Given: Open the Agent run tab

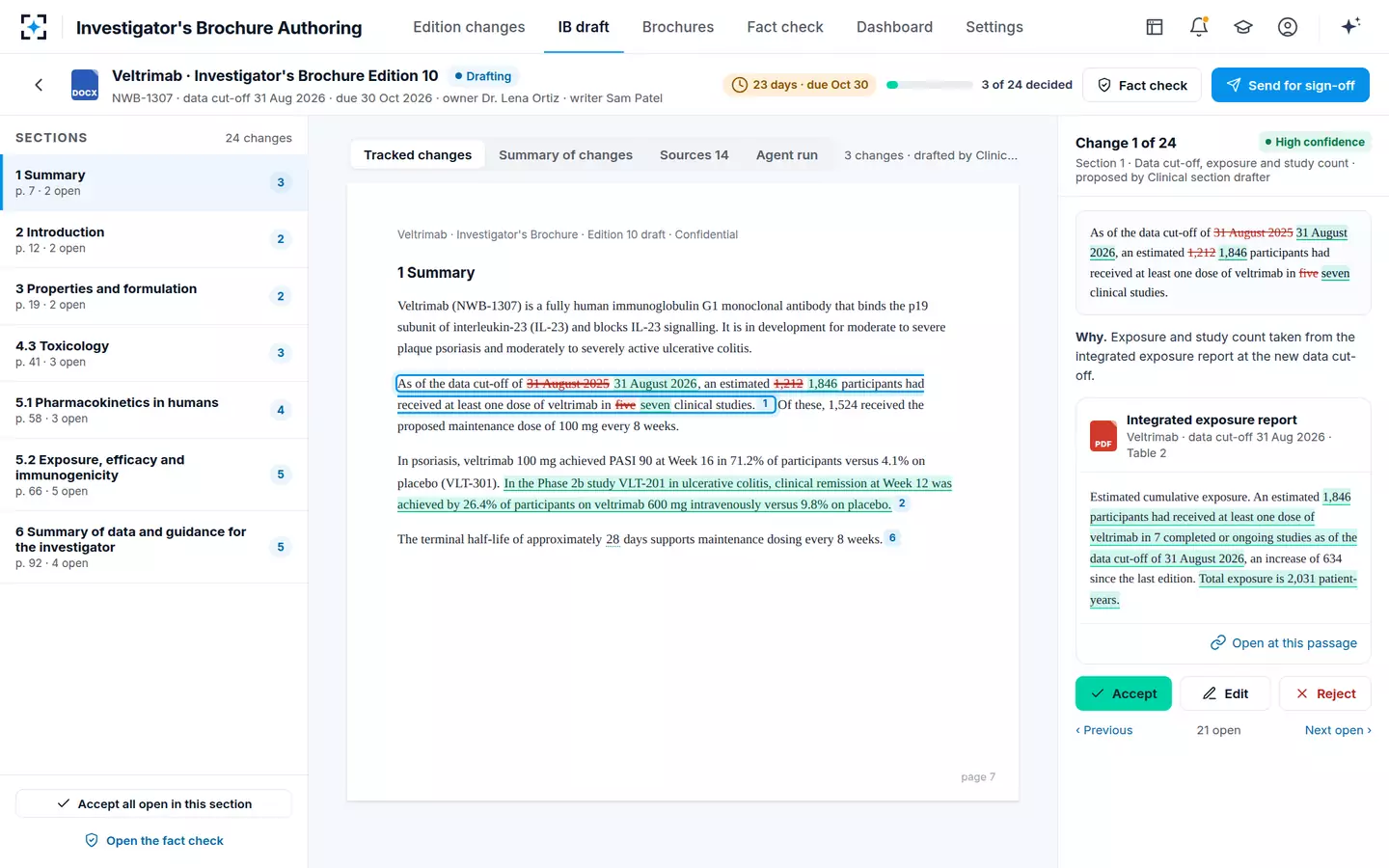Looking at the screenshot, I should (787, 155).
